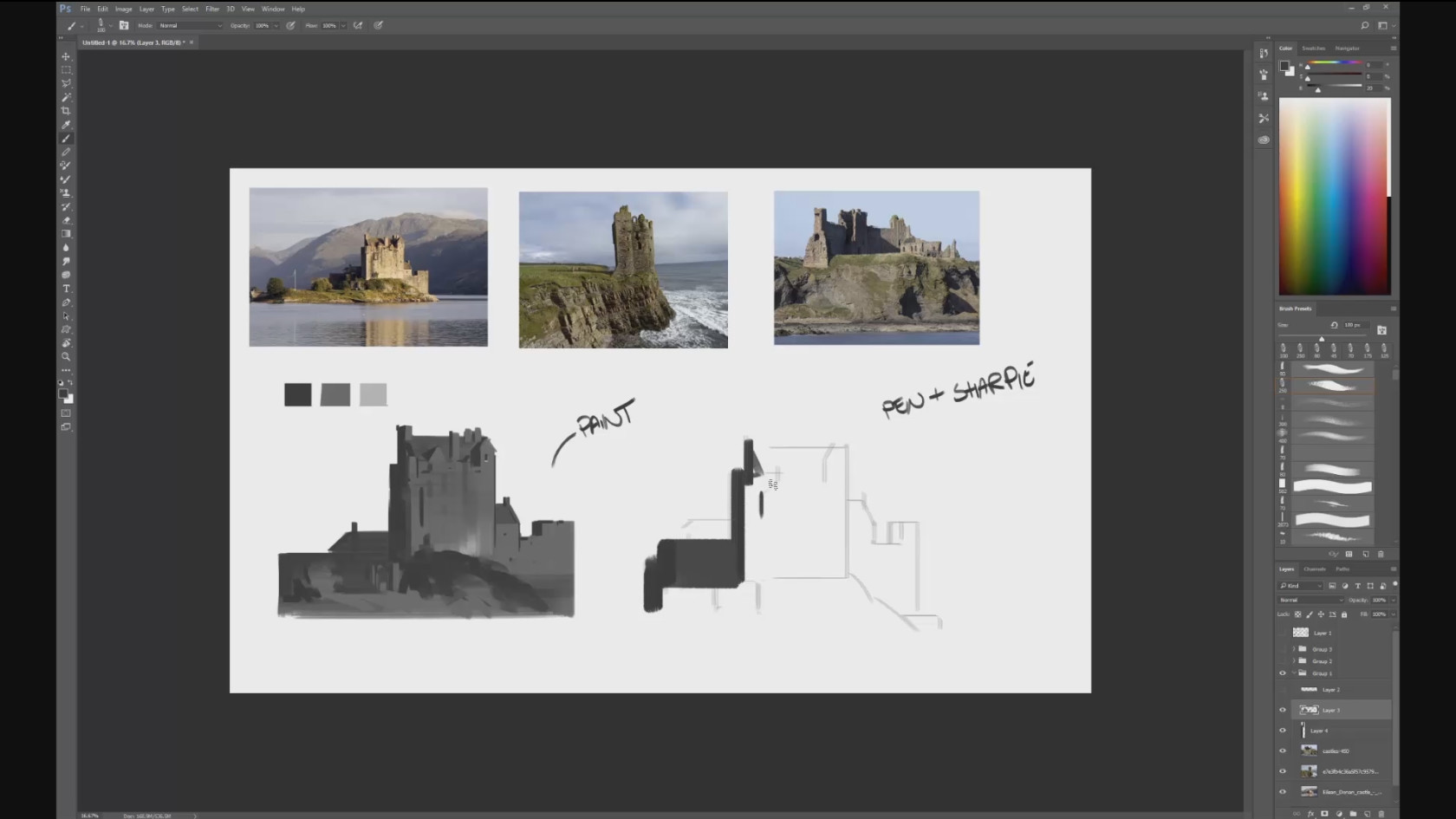The height and width of the screenshot is (819, 1456).
Task: Show Group 3 visibility
Action: tap(1283, 649)
